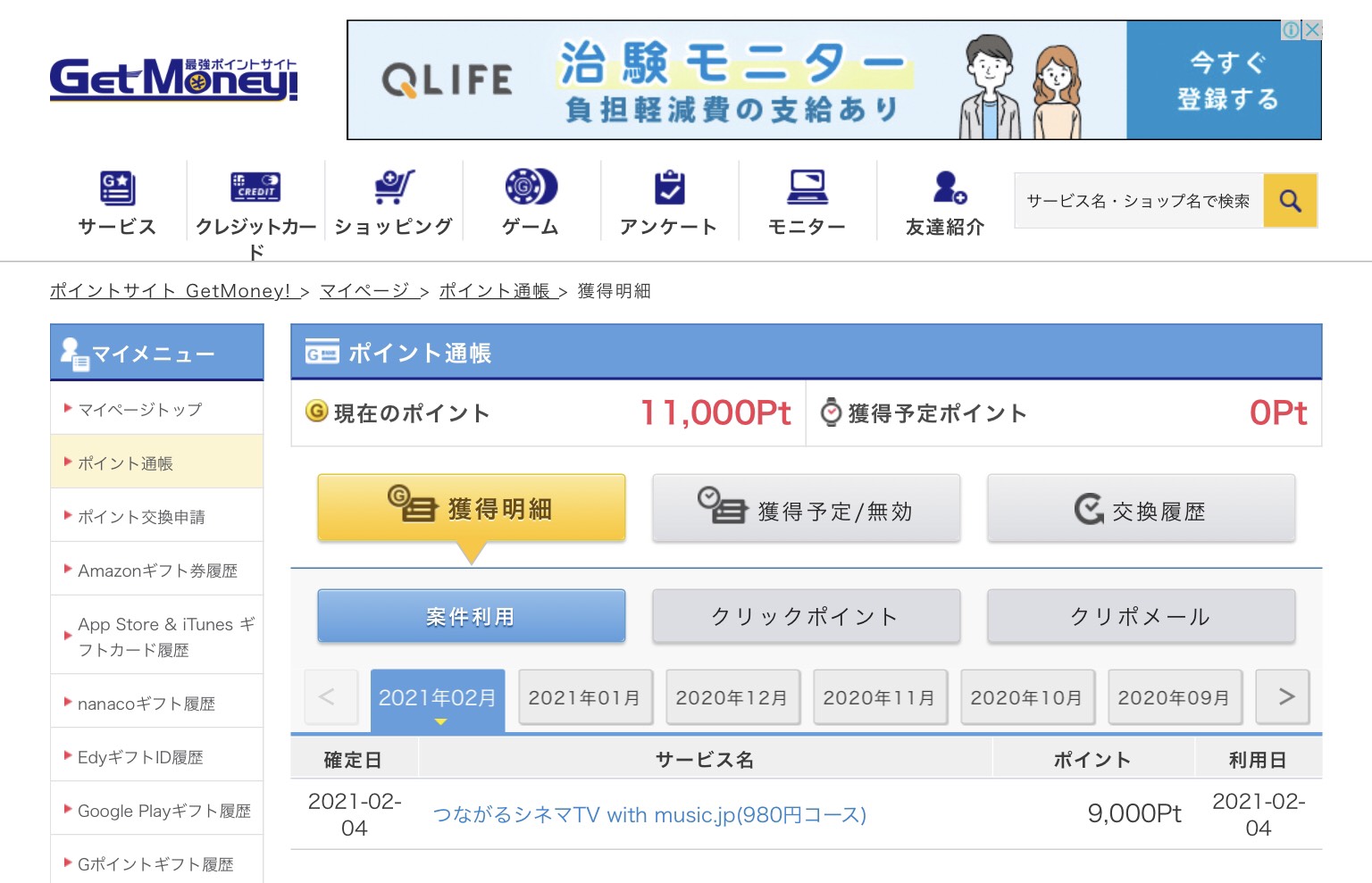
Task: Open App Store & iTunes ギフトカード履歴
Action: (x=157, y=636)
